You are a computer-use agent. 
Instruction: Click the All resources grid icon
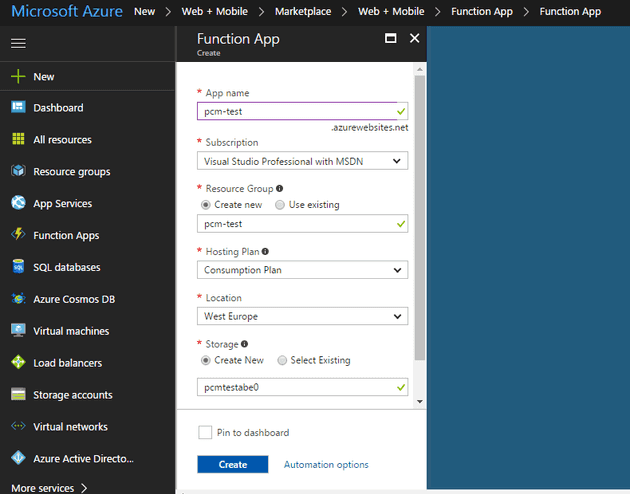click(18, 139)
